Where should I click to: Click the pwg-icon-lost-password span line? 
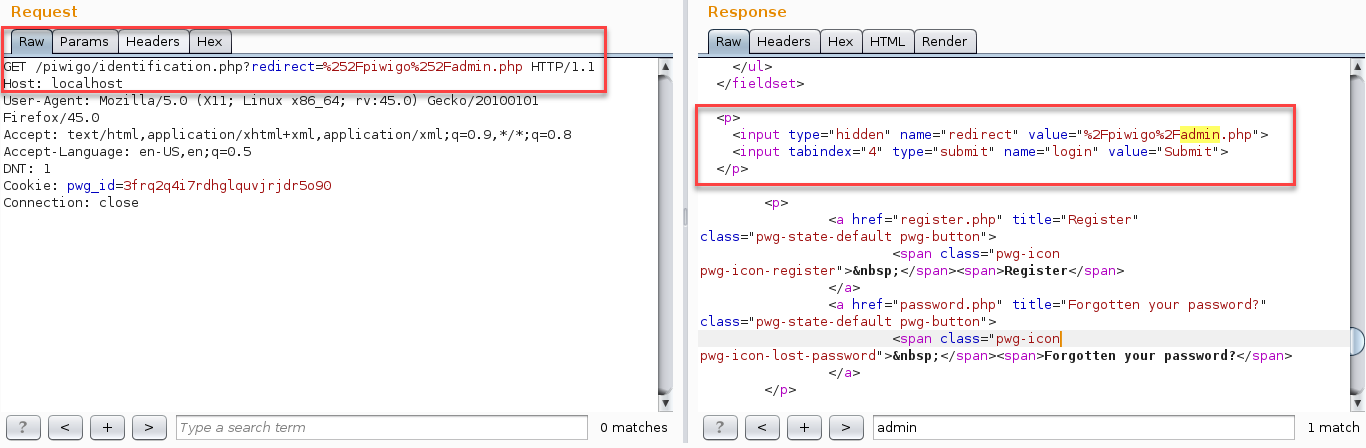(x=996, y=355)
